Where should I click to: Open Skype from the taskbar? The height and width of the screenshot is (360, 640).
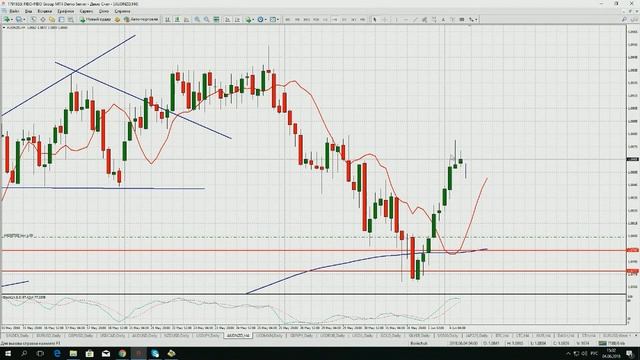click(x=155, y=353)
